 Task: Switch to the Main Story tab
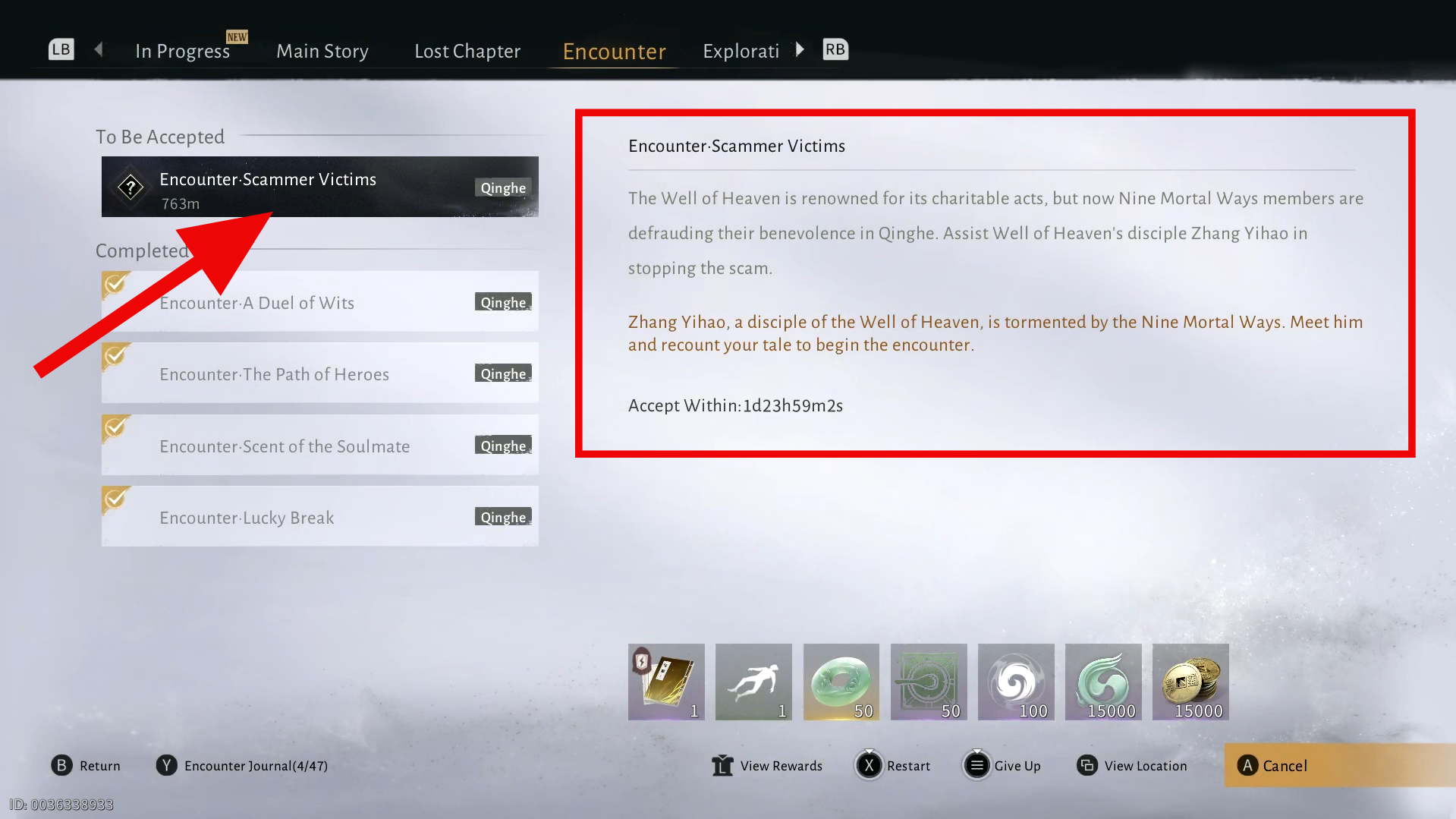pos(322,51)
